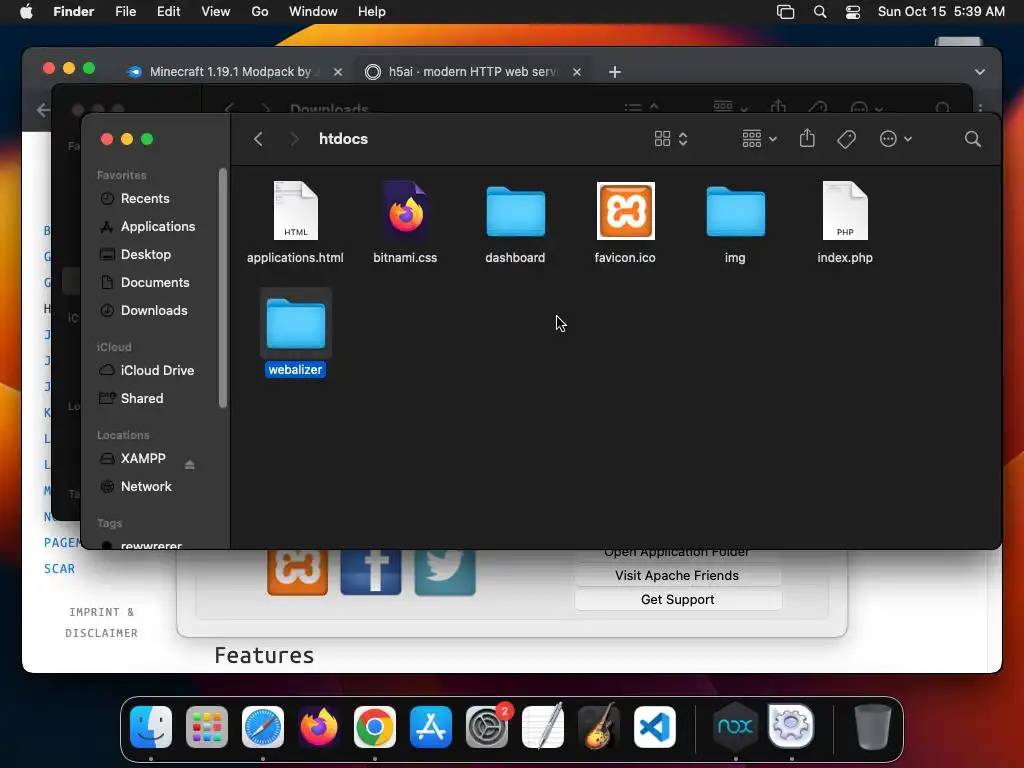This screenshot has height=768, width=1024.
Task: Open the Finder menu
Action: (74, 11)
